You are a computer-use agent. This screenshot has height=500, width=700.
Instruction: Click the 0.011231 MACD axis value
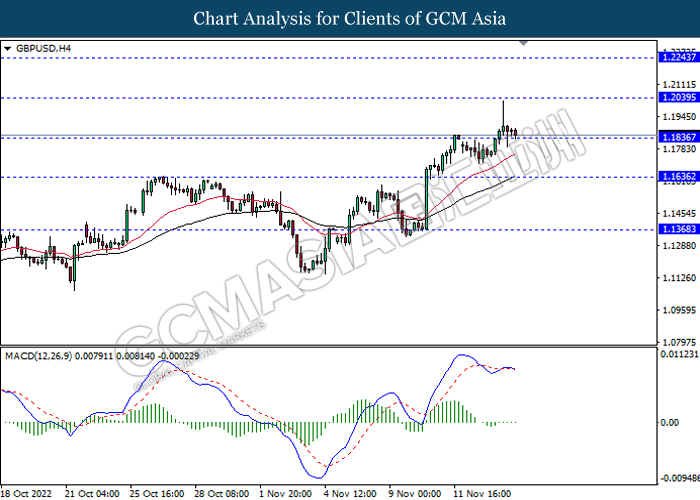point(679,354)
